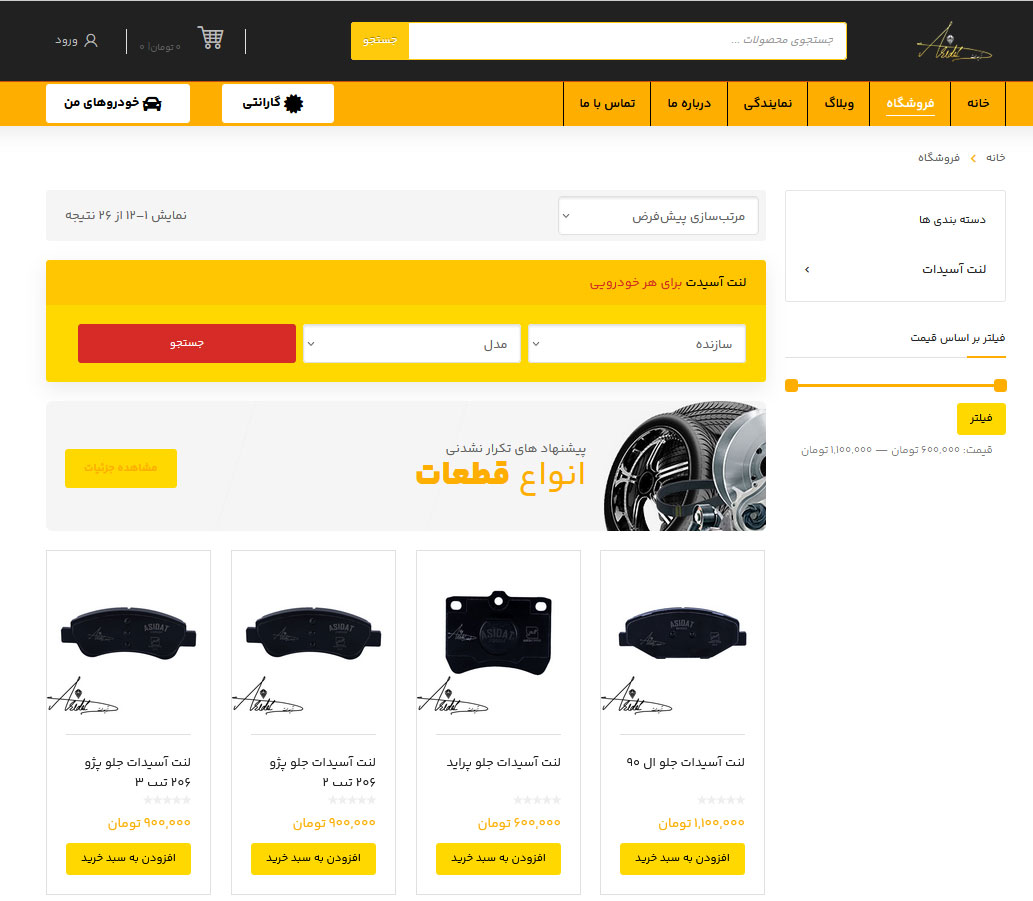Click the مشاهده جزئیات banner button

(121, 468)
